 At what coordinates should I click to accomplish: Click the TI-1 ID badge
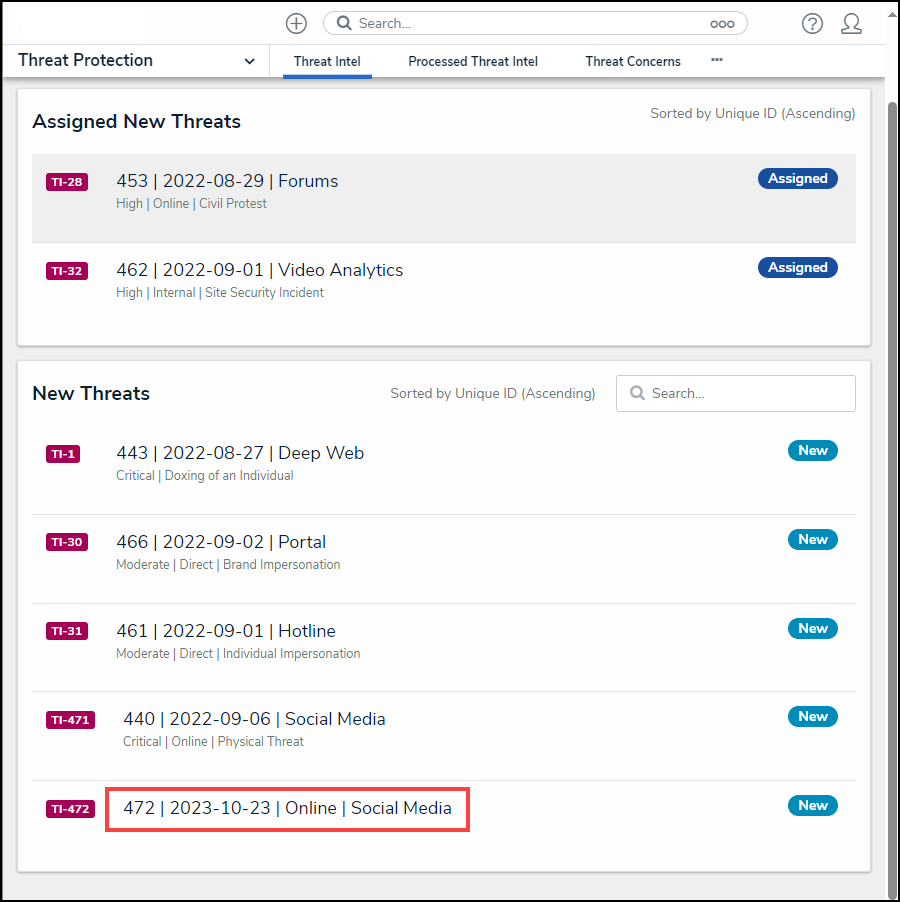63,454
